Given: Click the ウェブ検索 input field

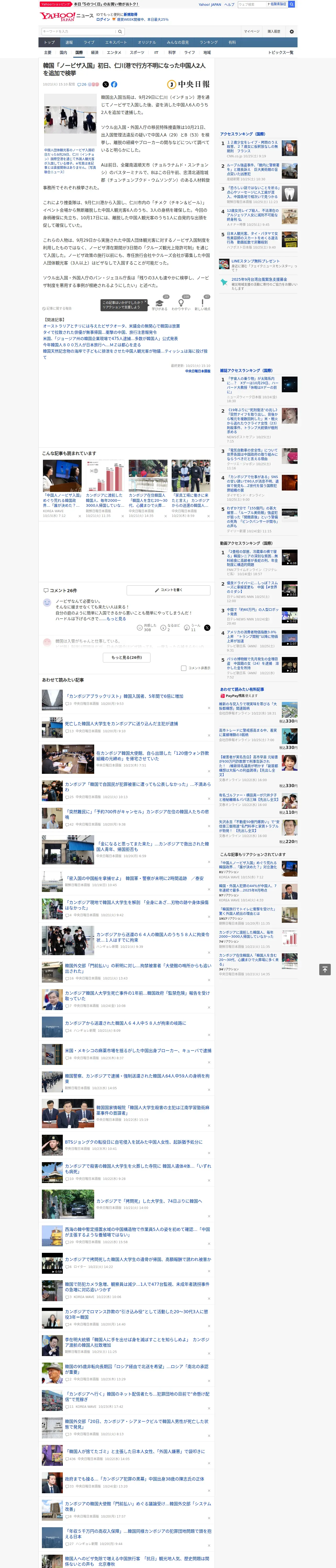Looking at the screenshot, I should pos(251,4).
